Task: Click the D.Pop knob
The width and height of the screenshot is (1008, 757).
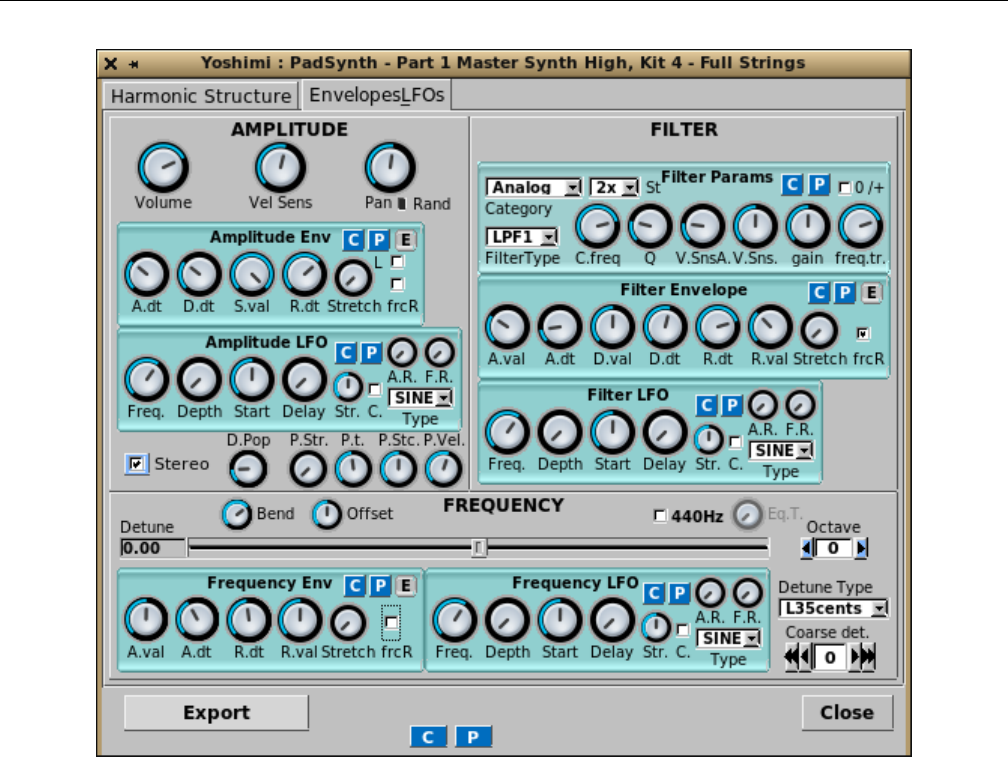Action: tap(248, 468)
